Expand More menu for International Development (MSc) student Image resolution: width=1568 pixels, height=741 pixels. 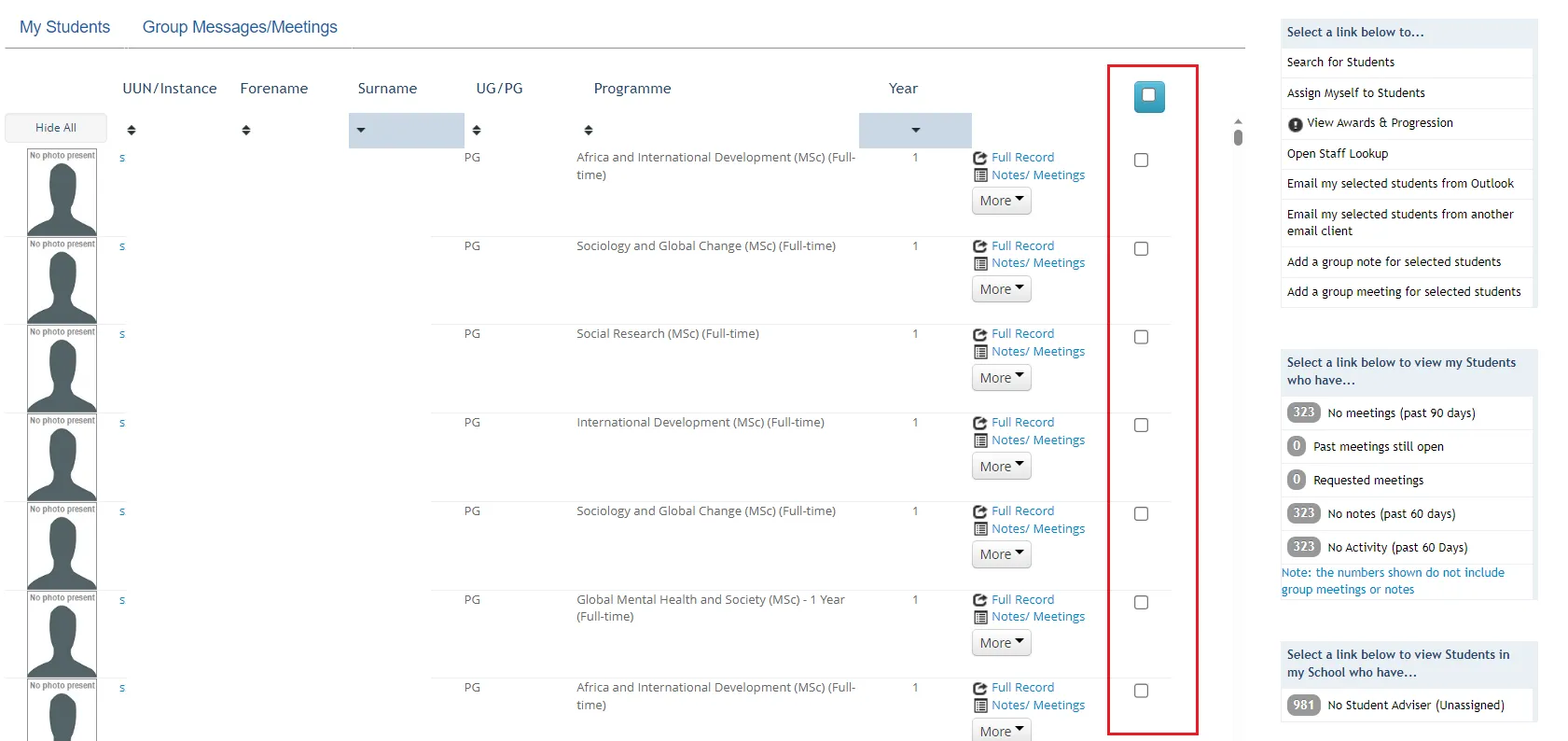1002,467
